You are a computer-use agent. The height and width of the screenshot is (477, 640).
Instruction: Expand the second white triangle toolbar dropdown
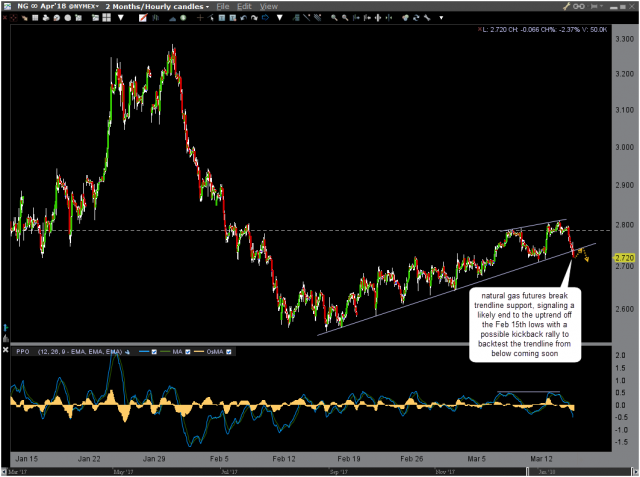[x=280, y=18]
